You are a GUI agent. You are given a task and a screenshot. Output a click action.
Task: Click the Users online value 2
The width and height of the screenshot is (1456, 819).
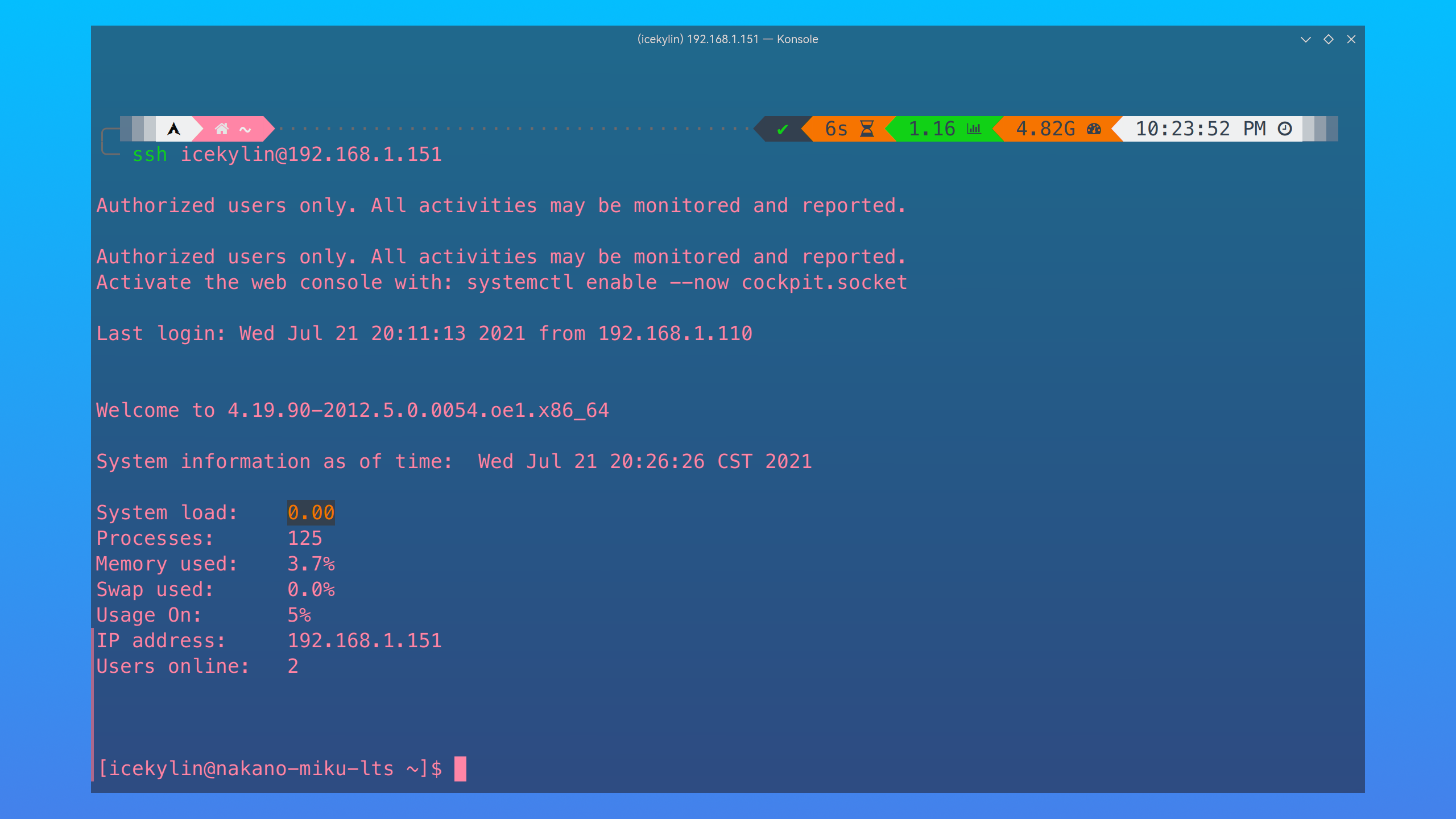(293, 667)
